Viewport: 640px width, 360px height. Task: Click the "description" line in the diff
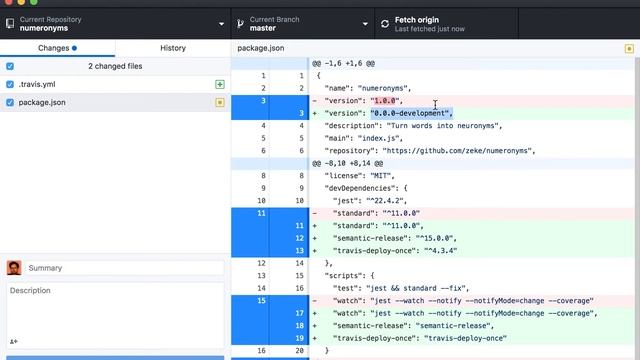tap(471, 126)
